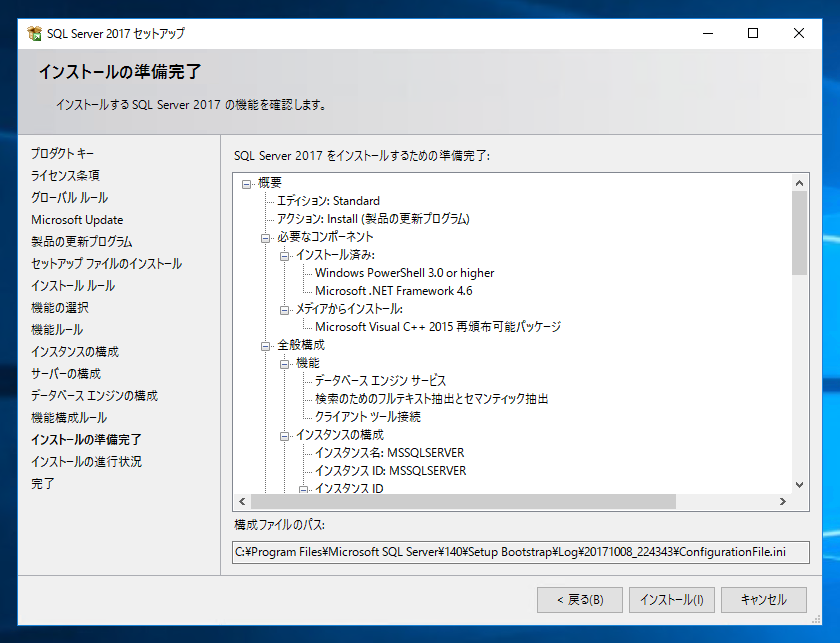840x643 pixels.
Task: Click the キャンセル button
Action: pos(764,600)
